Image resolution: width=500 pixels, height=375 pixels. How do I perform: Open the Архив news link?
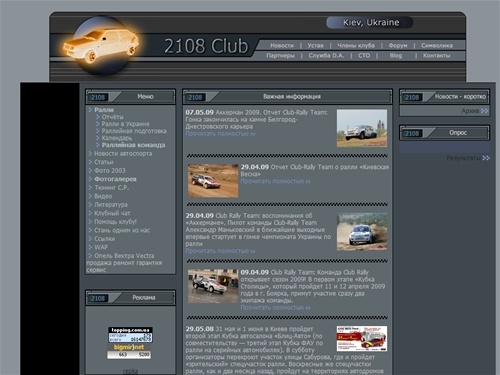pos(470,111)
